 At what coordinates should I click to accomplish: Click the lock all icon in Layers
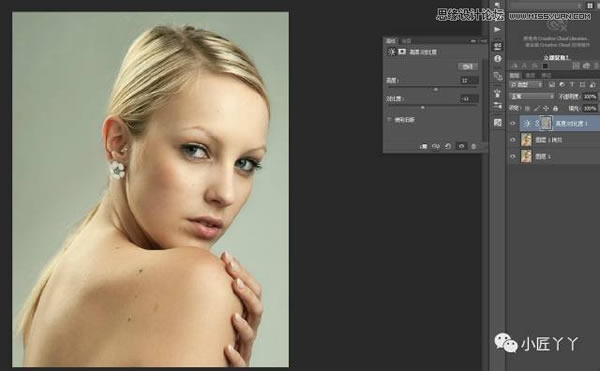pos(555,109)
